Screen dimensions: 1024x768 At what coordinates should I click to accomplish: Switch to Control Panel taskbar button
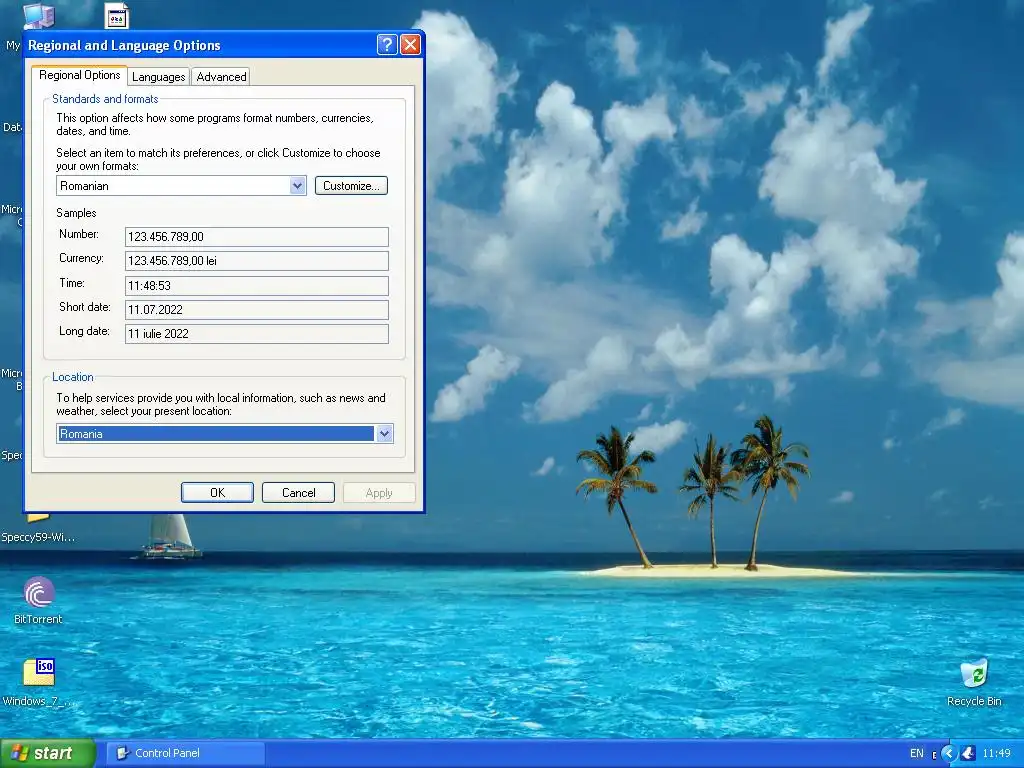point(186,754)
